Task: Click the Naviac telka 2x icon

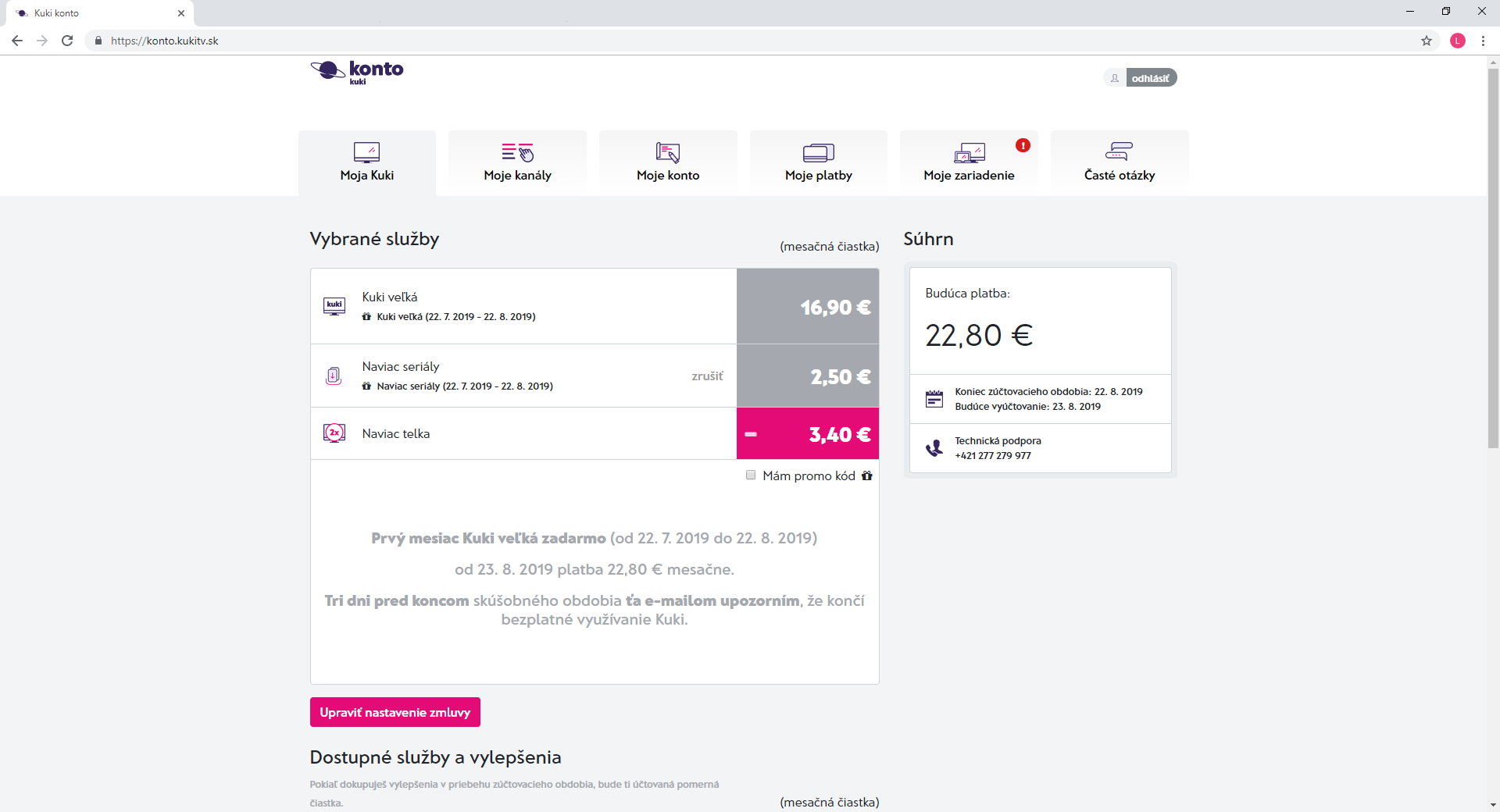Action: (334, 433)
